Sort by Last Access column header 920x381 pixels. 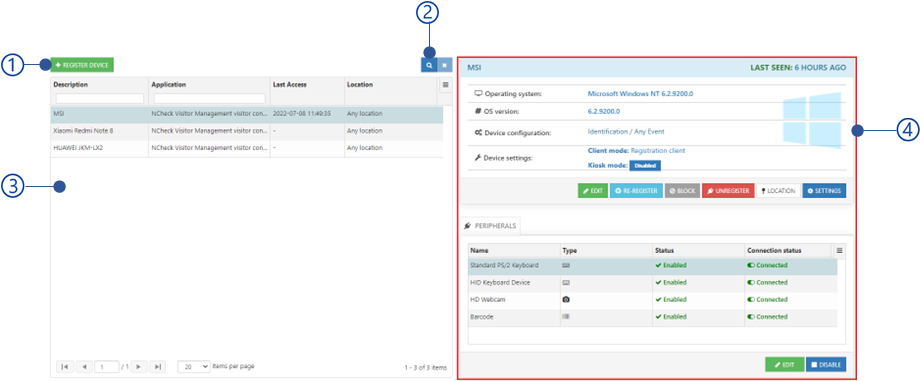(290, 85)
